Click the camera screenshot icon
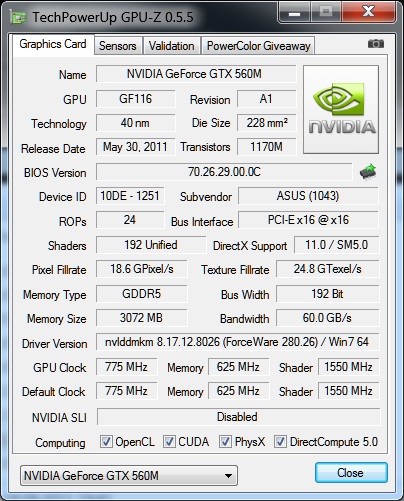 click(x=376, y=44)
